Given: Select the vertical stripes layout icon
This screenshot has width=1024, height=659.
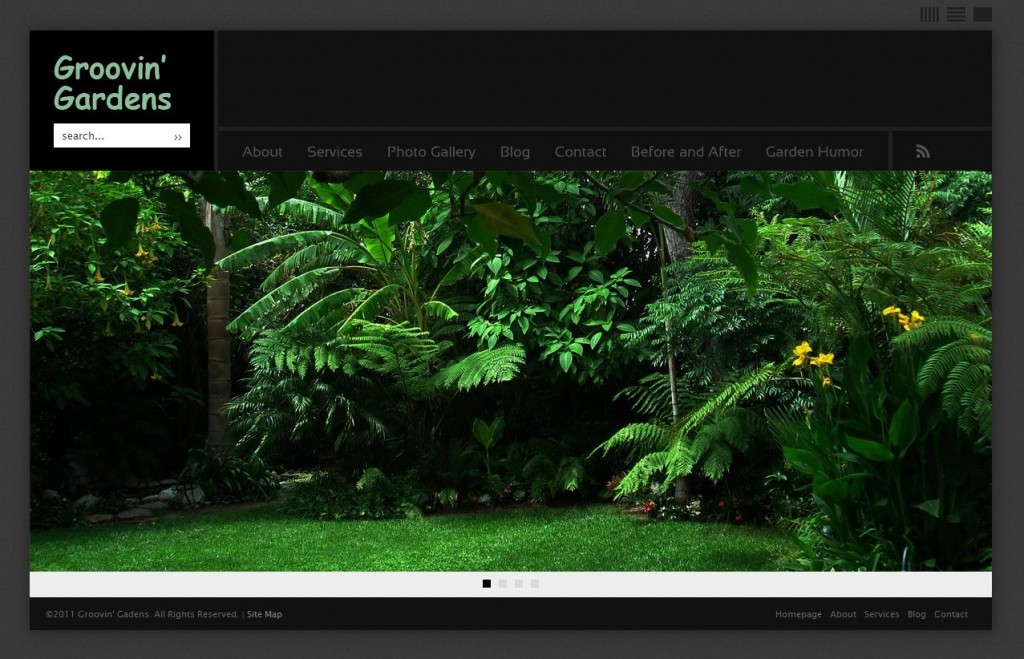Looking at the screenshot, I should point(930,14).
